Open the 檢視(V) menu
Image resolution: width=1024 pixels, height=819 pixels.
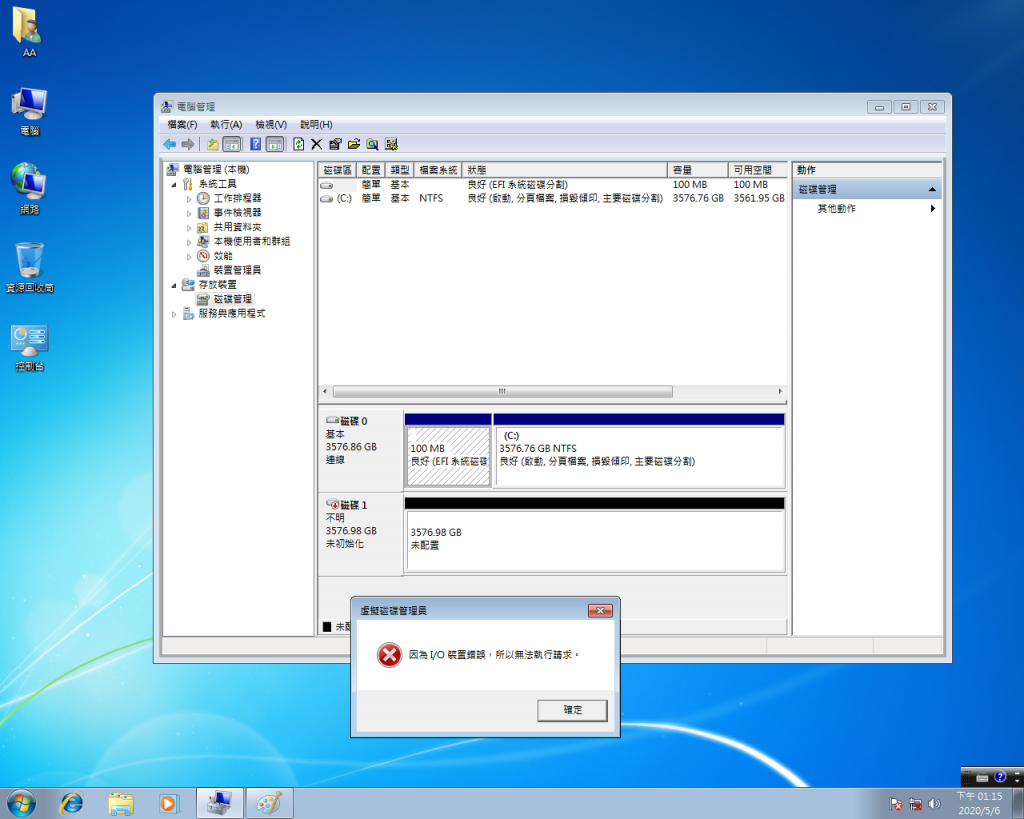pos(271,125)
